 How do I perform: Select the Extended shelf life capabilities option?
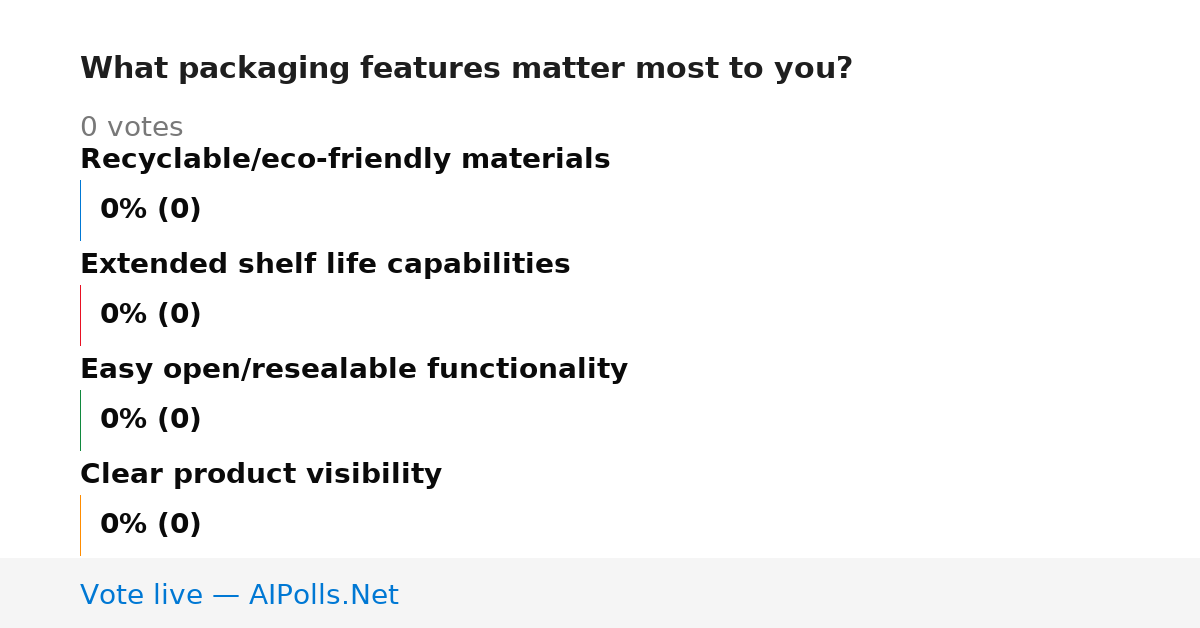[x=325, y=265]
